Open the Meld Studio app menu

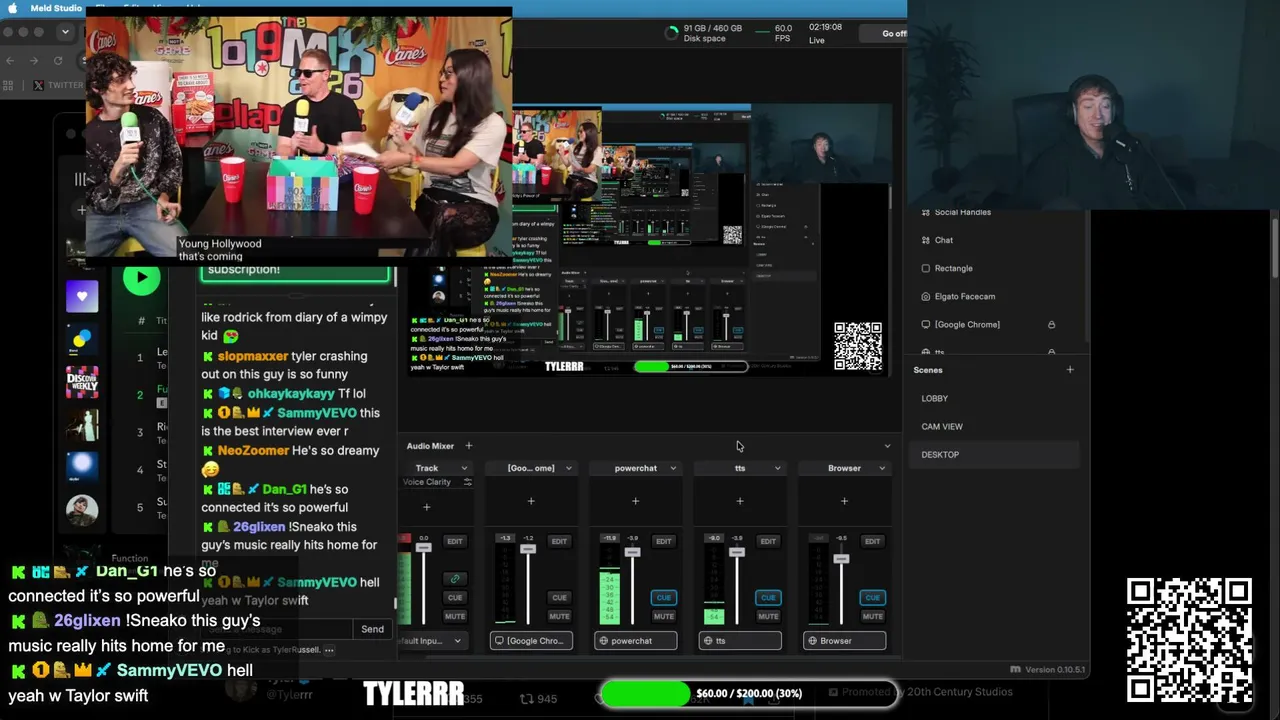coord(56,8)
